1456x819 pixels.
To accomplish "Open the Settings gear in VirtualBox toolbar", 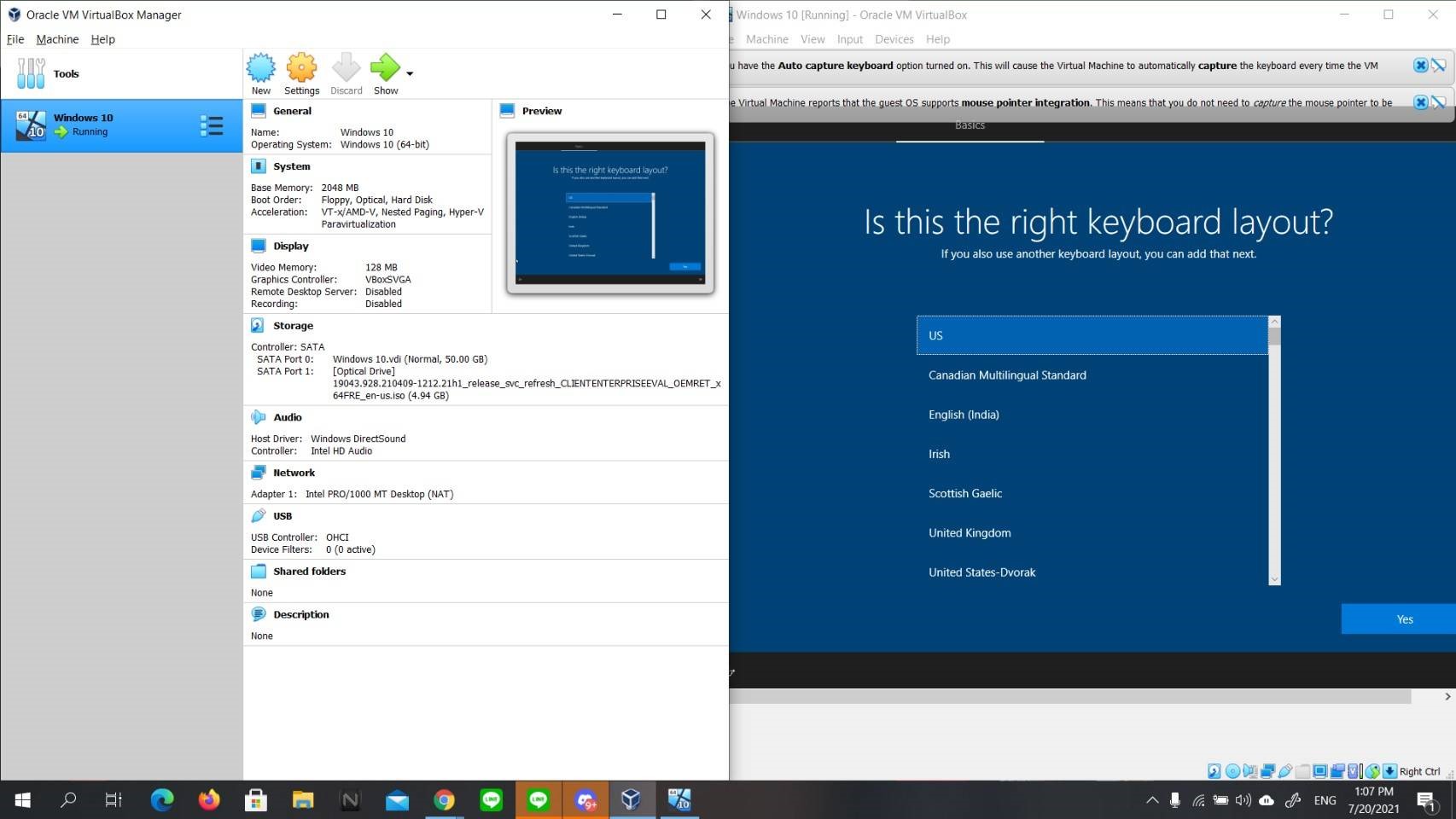I will click(301, 67).
